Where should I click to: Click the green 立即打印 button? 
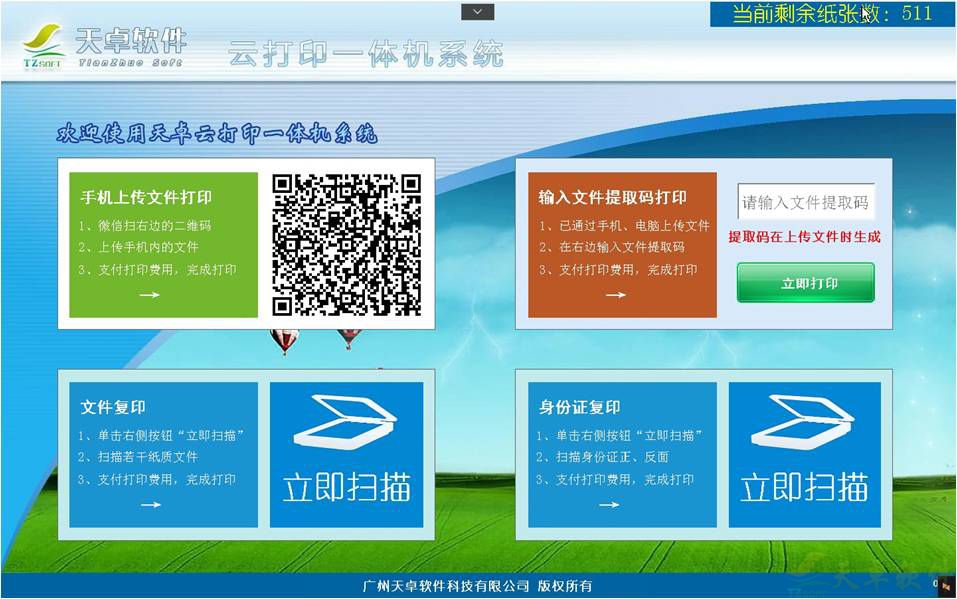point(804,283)
